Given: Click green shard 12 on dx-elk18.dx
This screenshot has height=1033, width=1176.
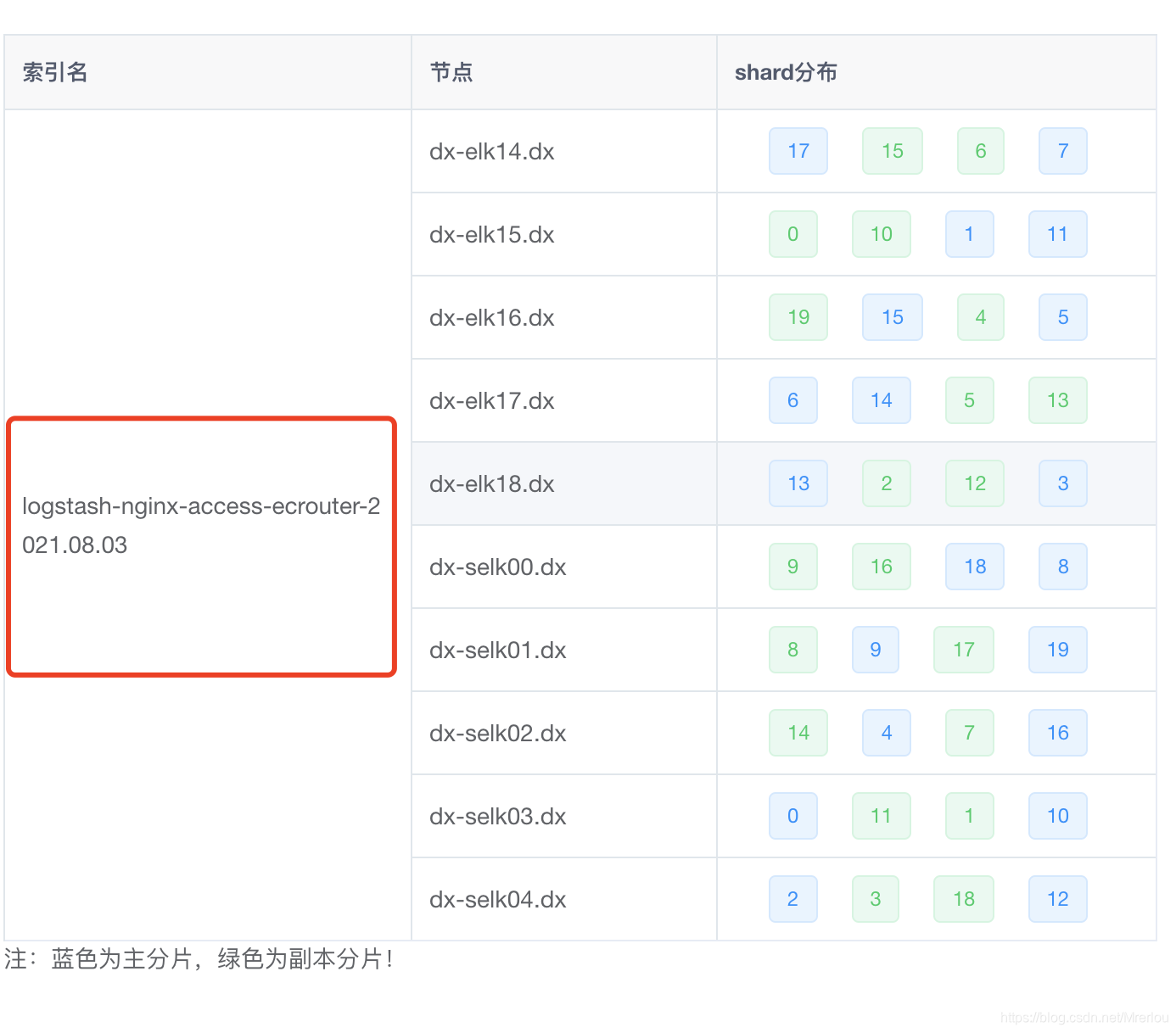Looking at the screenshot, I should tap(975, 483).
